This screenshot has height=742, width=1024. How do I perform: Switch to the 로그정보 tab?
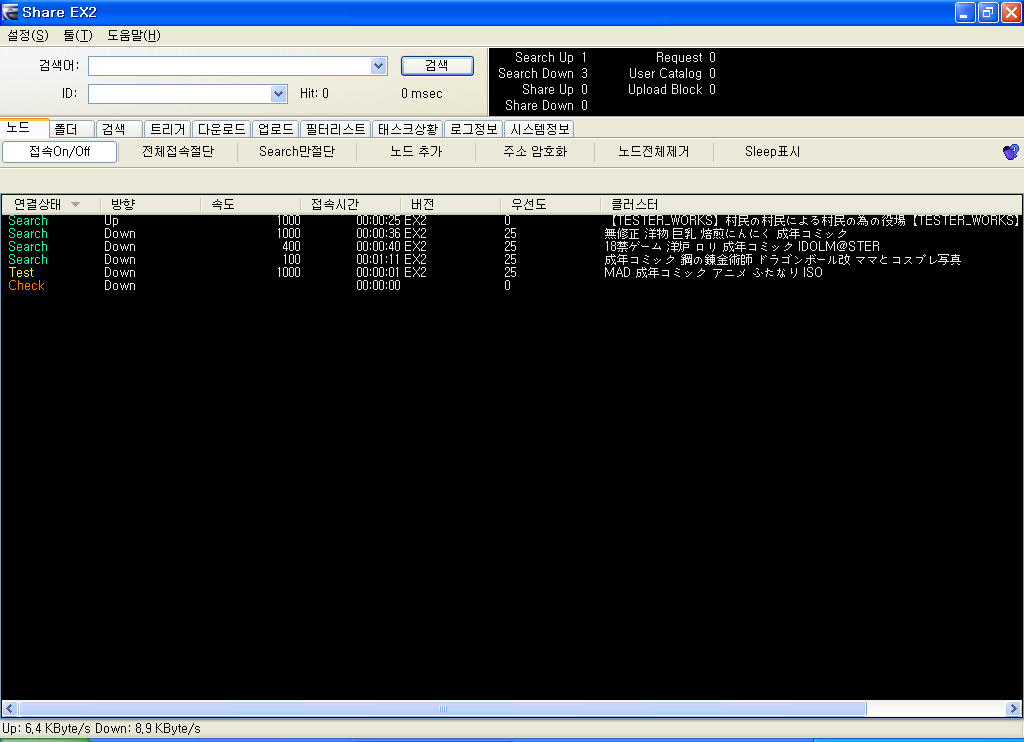point(473,129)
